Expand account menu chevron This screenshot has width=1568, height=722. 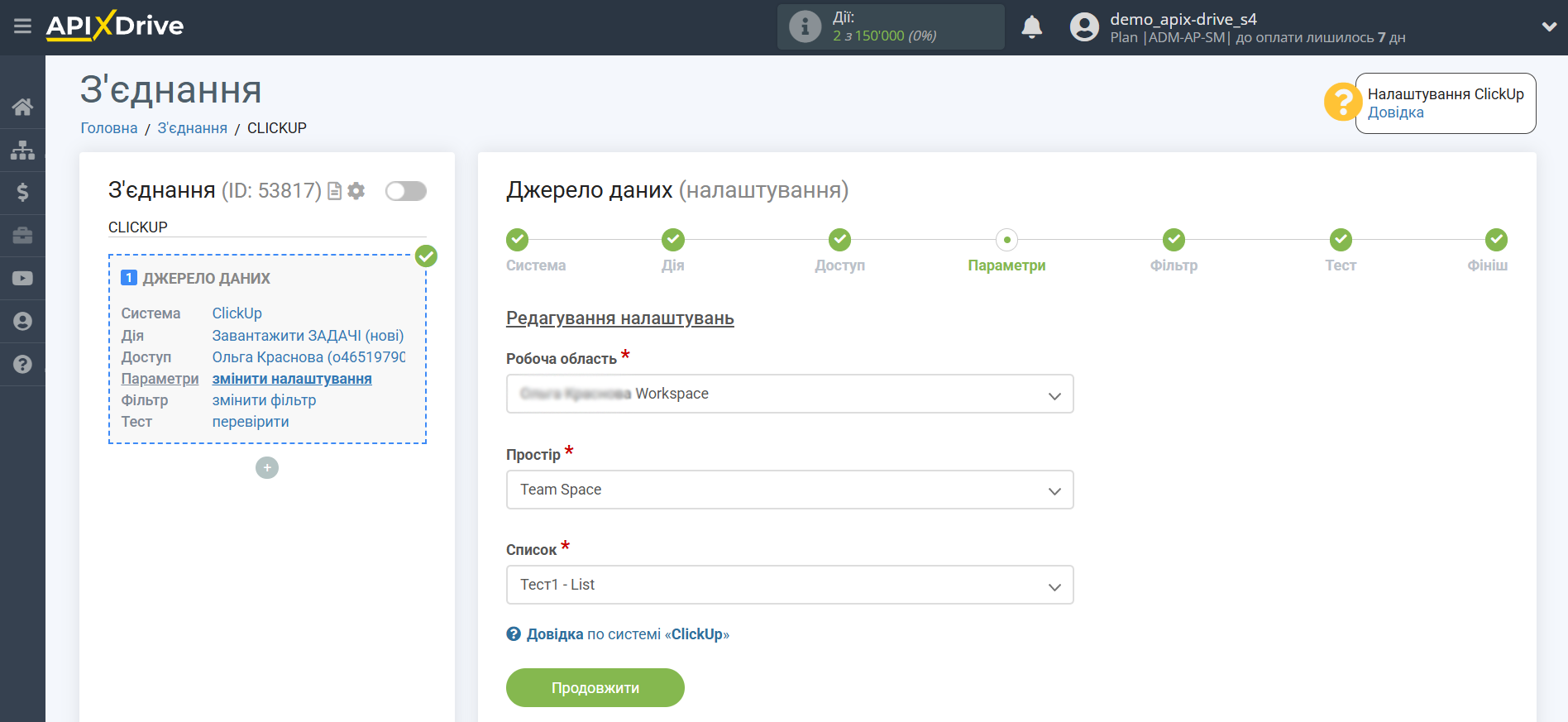tap(1549, 26)
